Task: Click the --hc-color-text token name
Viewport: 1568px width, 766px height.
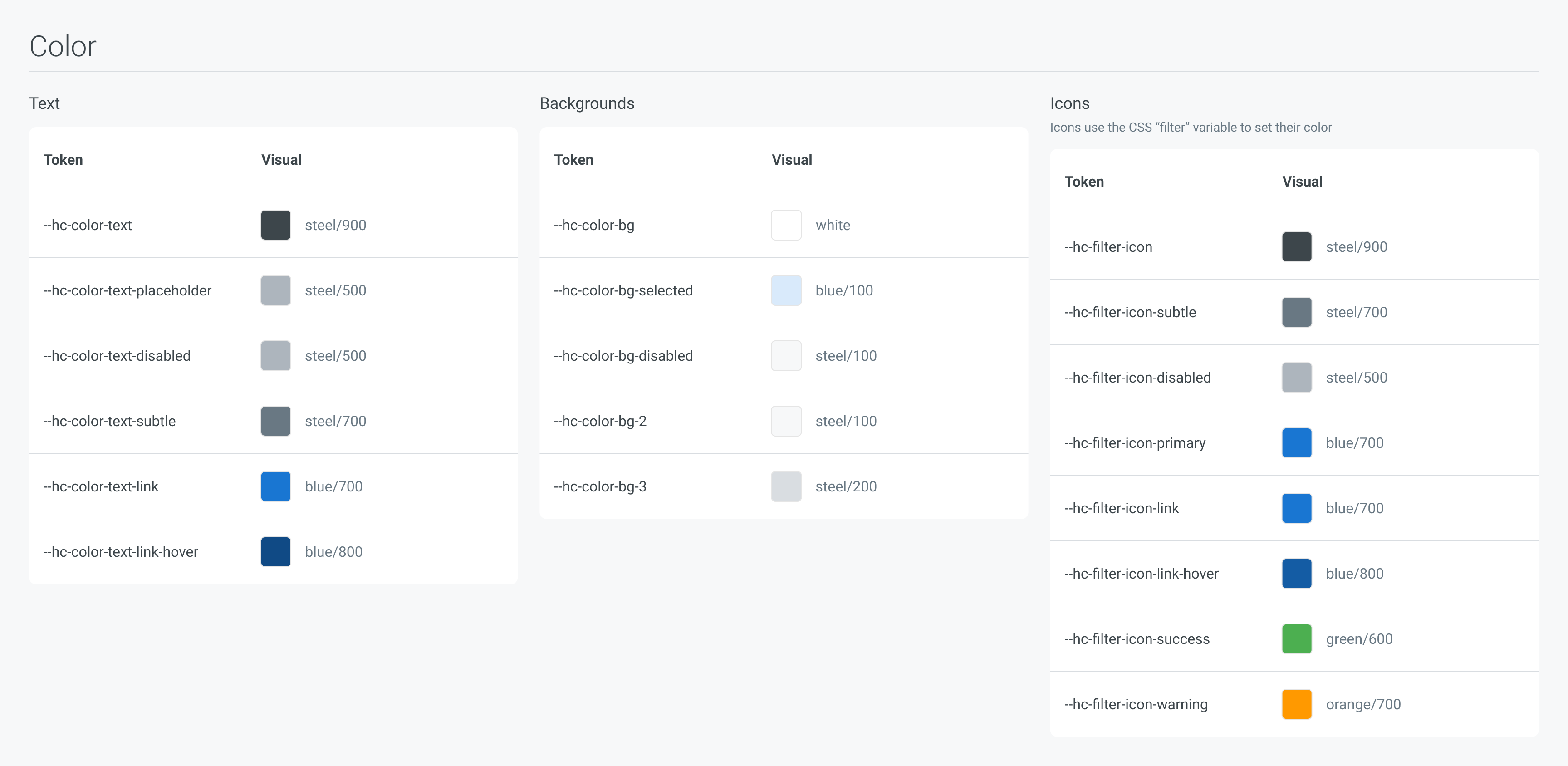Action: 88,225
